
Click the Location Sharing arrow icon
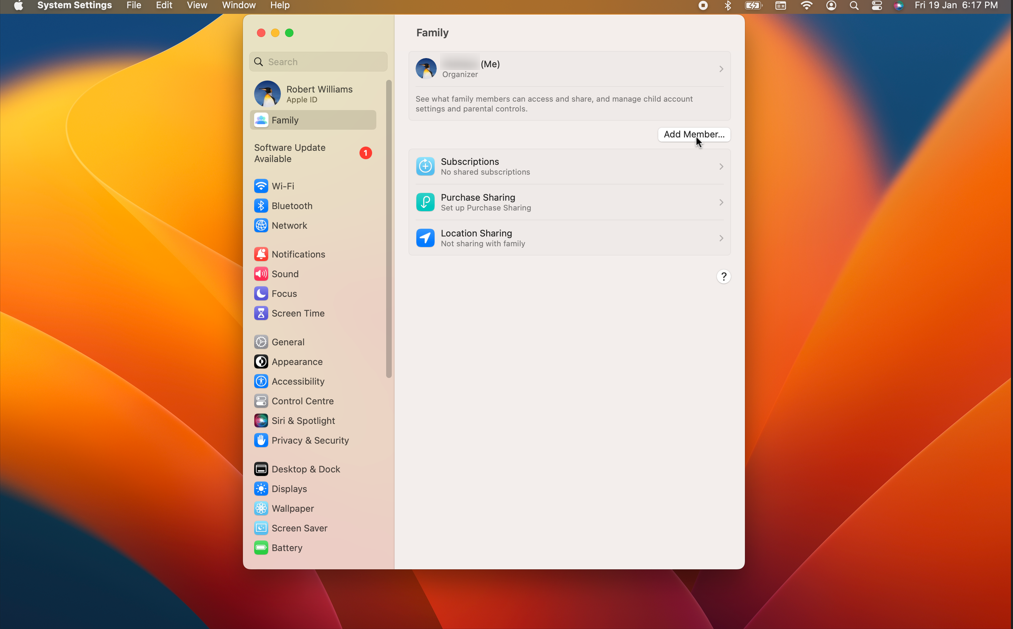pos(425,238)
